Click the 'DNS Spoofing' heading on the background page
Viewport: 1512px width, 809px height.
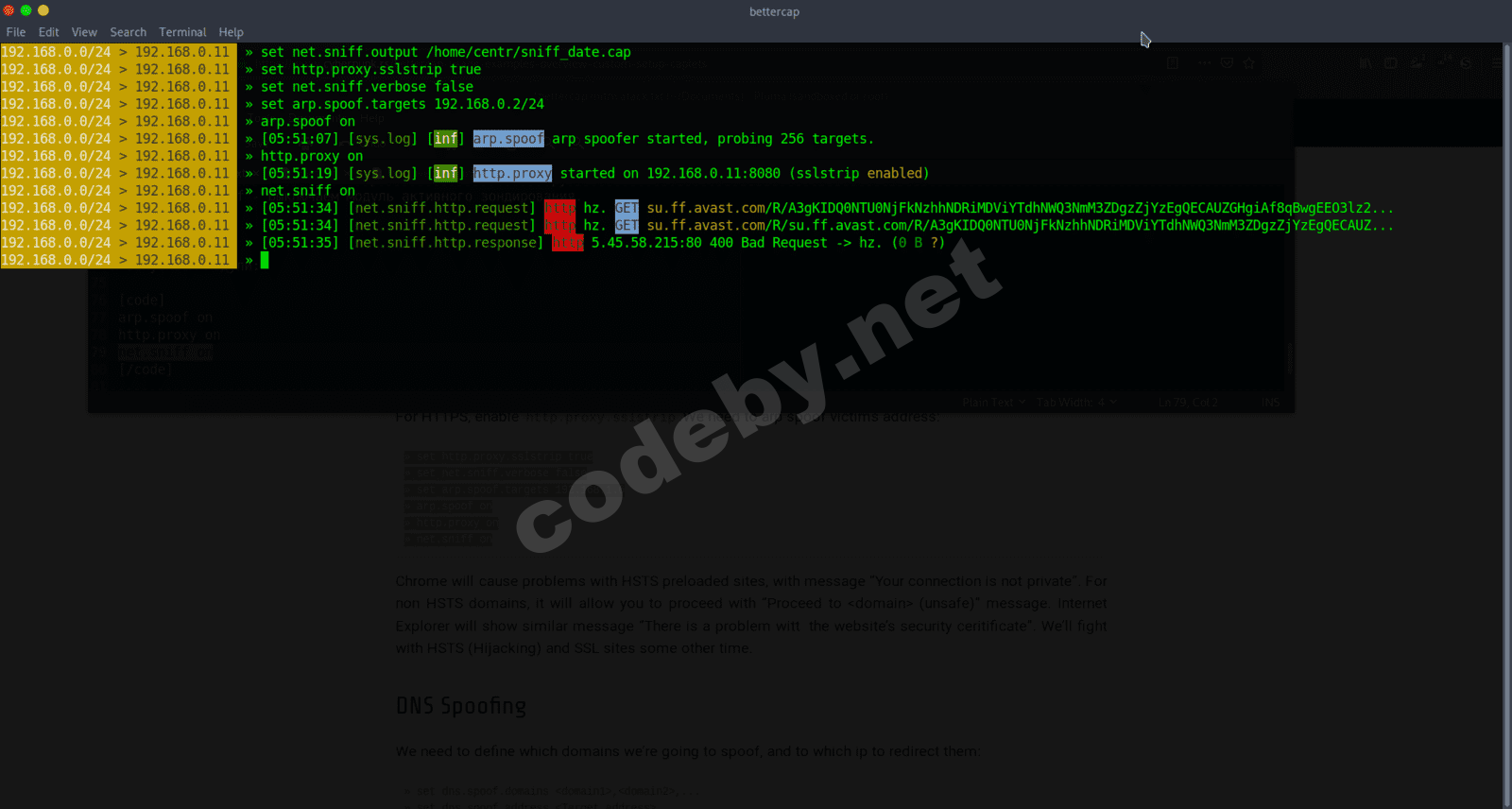(461, 706)
